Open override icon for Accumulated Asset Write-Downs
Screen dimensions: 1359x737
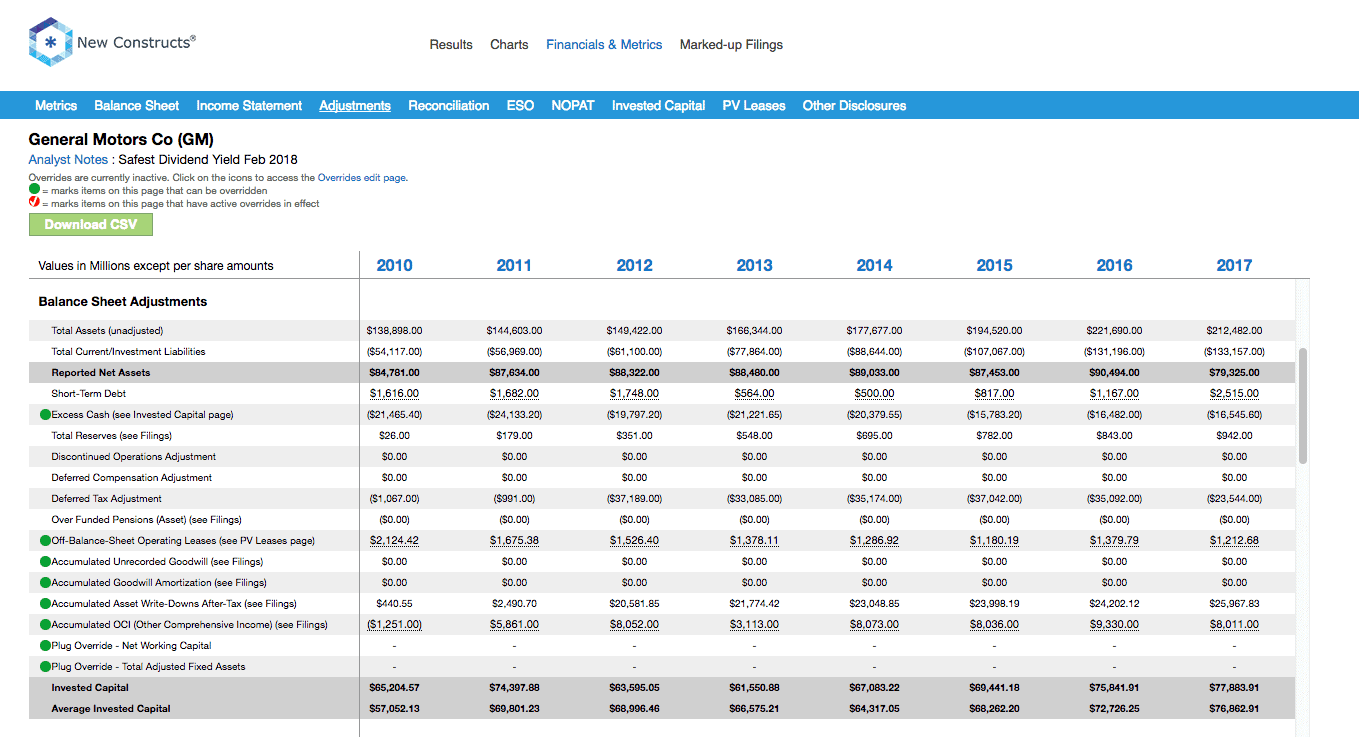pyautogui.click(x=45, y=603)
